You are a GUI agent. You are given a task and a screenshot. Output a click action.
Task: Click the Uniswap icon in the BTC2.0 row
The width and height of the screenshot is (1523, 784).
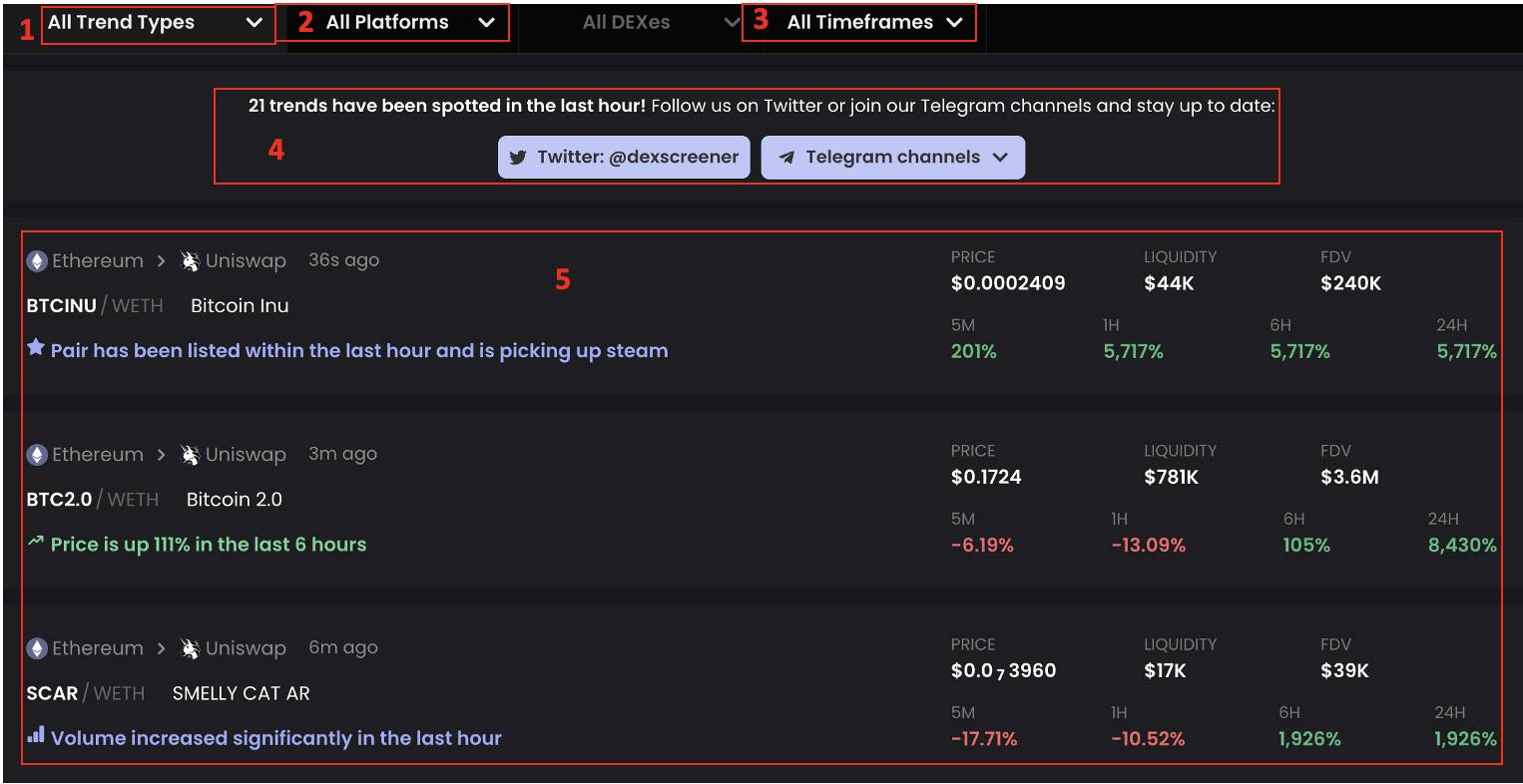click(x=190, y=455)
